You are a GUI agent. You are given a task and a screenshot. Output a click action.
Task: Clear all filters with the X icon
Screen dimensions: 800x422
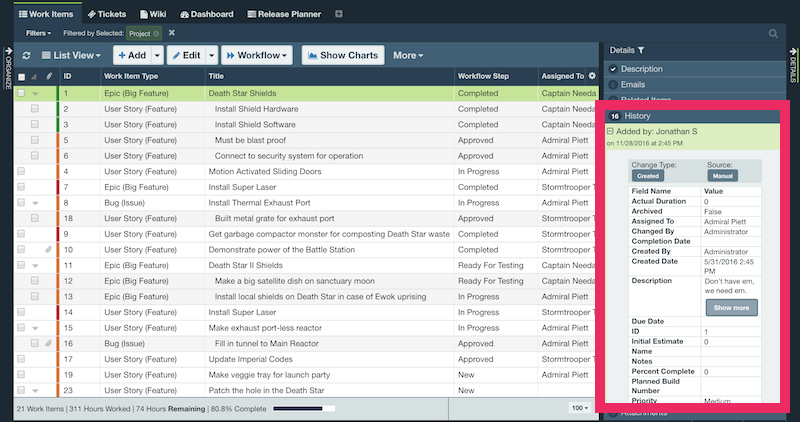pyautogui.click(x=172, y=33)
